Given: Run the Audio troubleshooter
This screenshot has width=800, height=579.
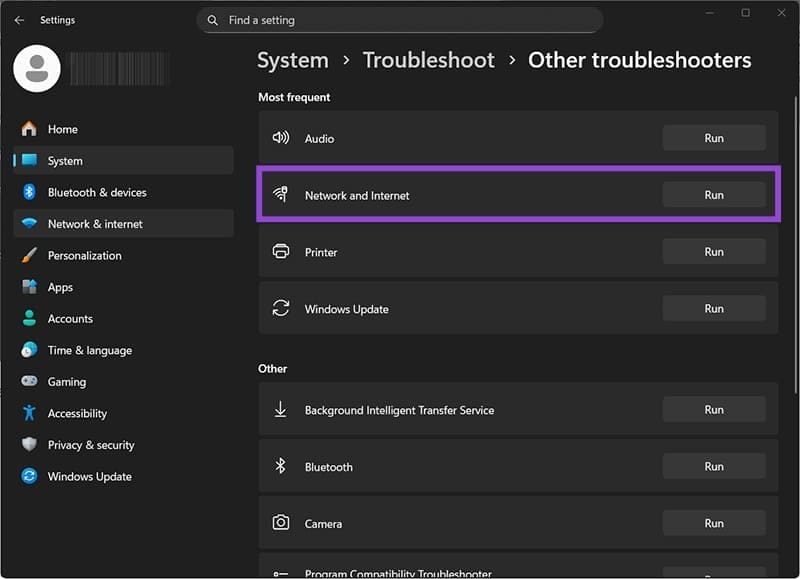Looking at the screenshot, I should [713, 138].
